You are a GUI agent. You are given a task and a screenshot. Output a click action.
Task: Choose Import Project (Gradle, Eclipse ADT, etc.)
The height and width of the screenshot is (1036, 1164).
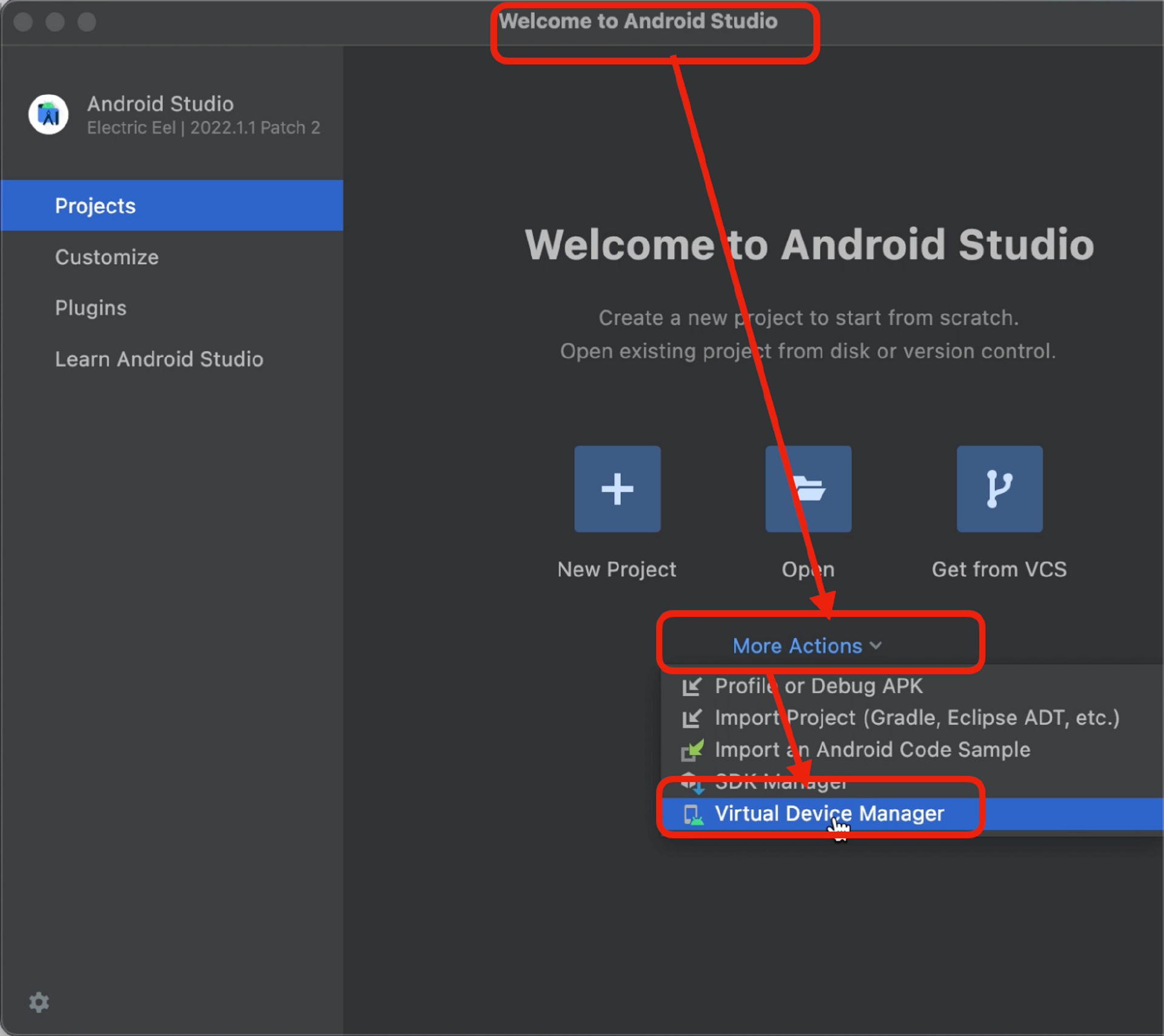coord(912,718)
